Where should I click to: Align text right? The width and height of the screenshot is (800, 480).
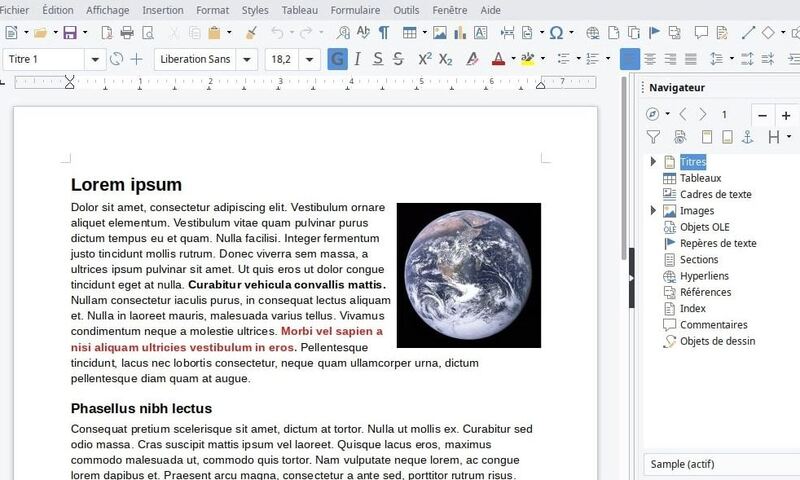[670, 59]
